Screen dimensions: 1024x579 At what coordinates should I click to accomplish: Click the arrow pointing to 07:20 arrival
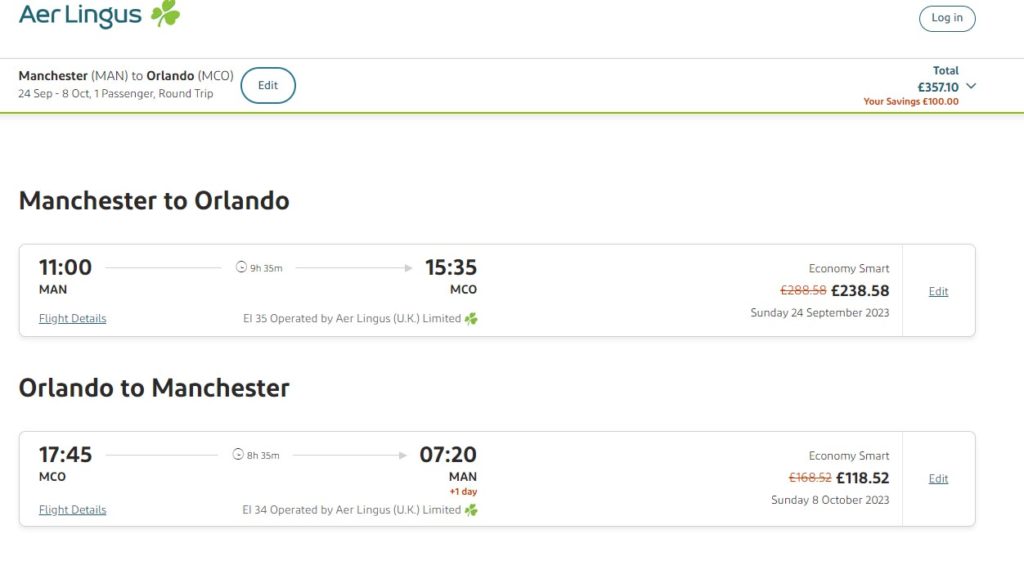pyautogui.click(x=403, y=455)
